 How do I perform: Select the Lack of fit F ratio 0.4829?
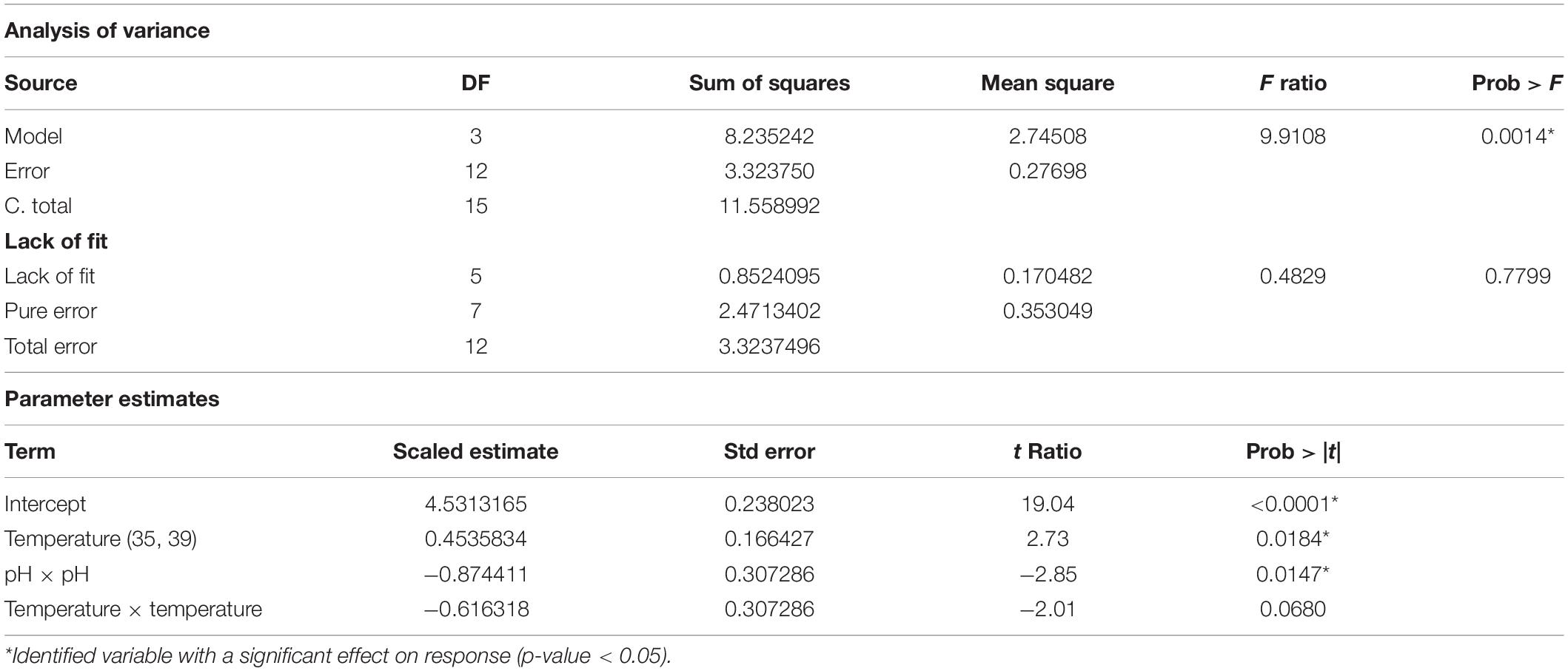1293,276
